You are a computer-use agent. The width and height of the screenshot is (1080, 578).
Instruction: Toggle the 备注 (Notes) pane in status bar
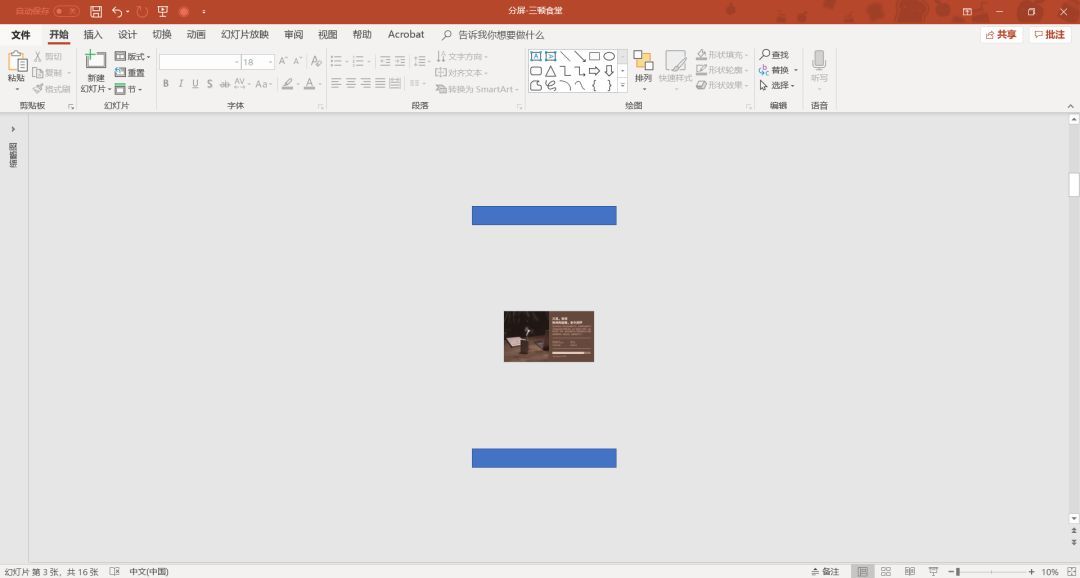tap(825, 571)
